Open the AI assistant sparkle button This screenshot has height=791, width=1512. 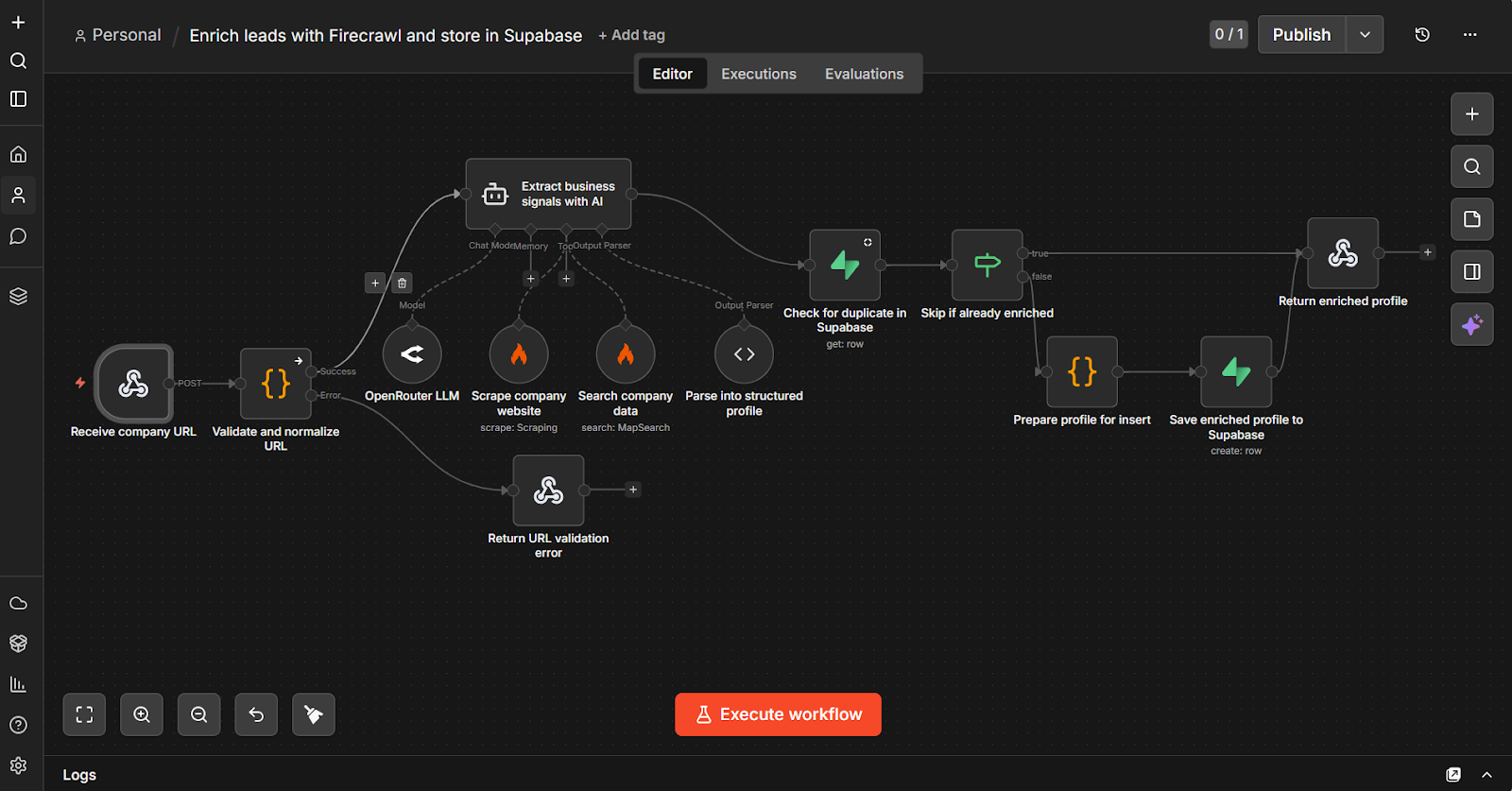[1471, 325]
